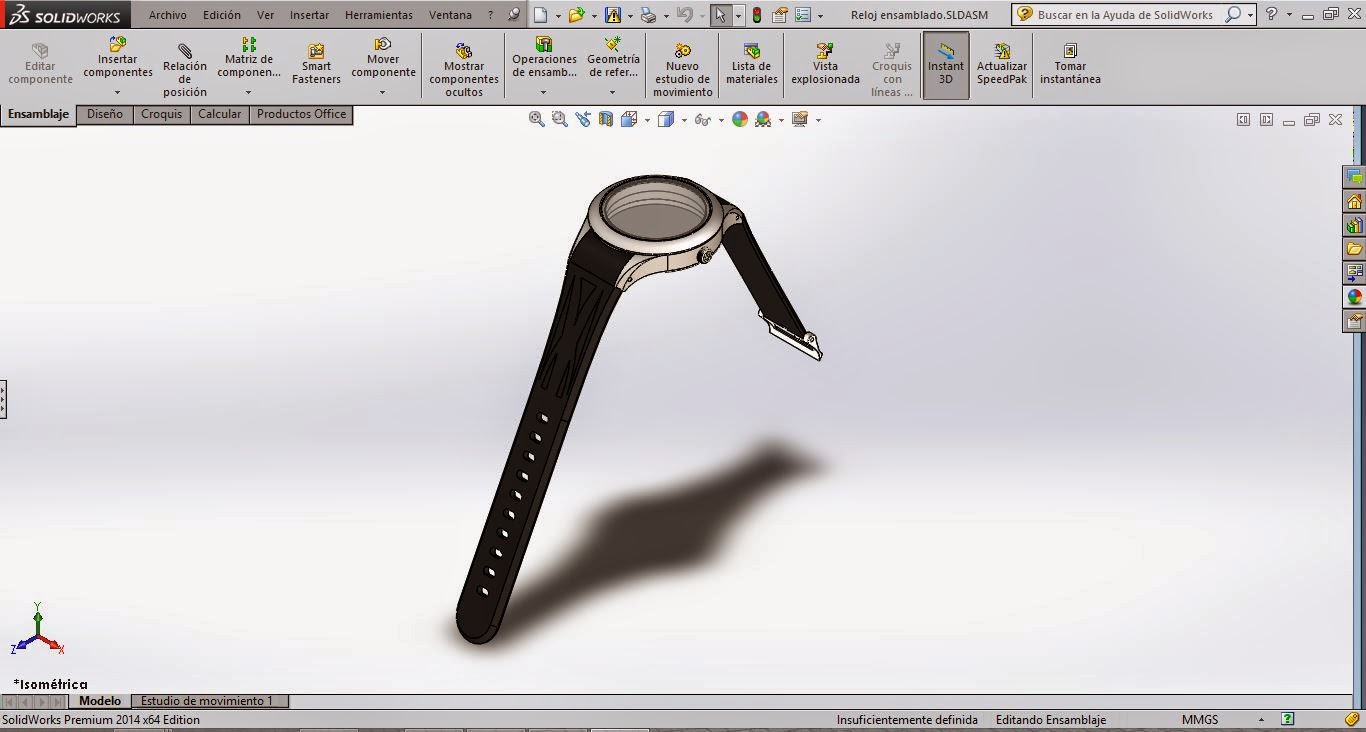This screenshot has height=732, width=1366.
Task: Click the Insertar componentes tool icon
Action: tap(118, 44)
